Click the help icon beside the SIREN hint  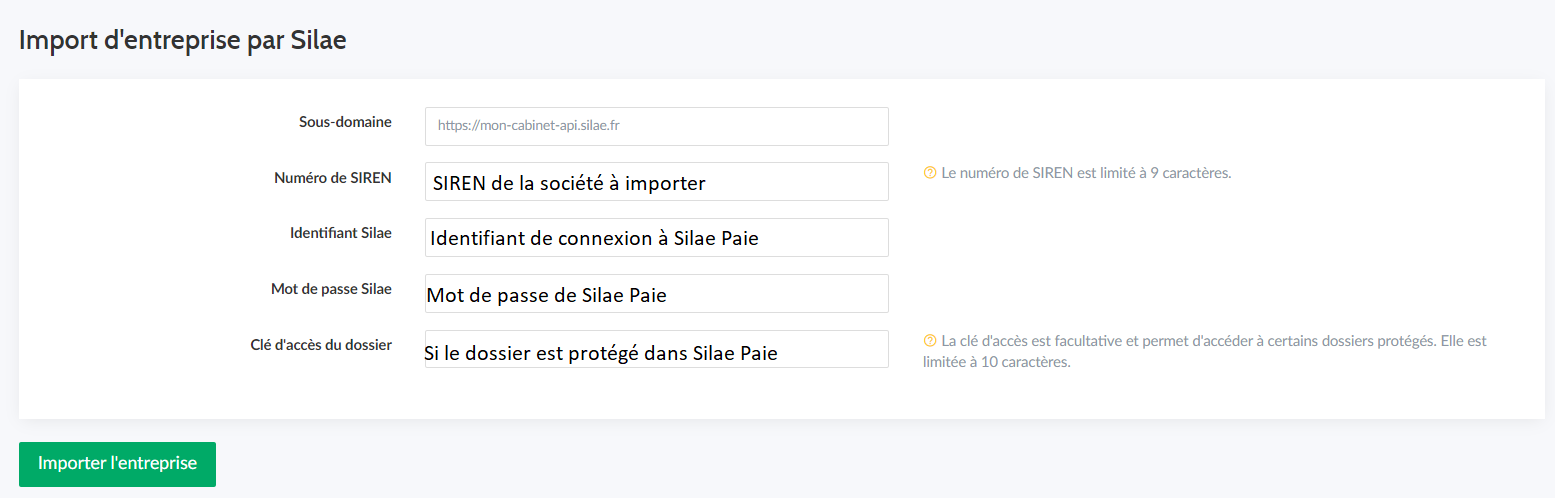(930, 173)
